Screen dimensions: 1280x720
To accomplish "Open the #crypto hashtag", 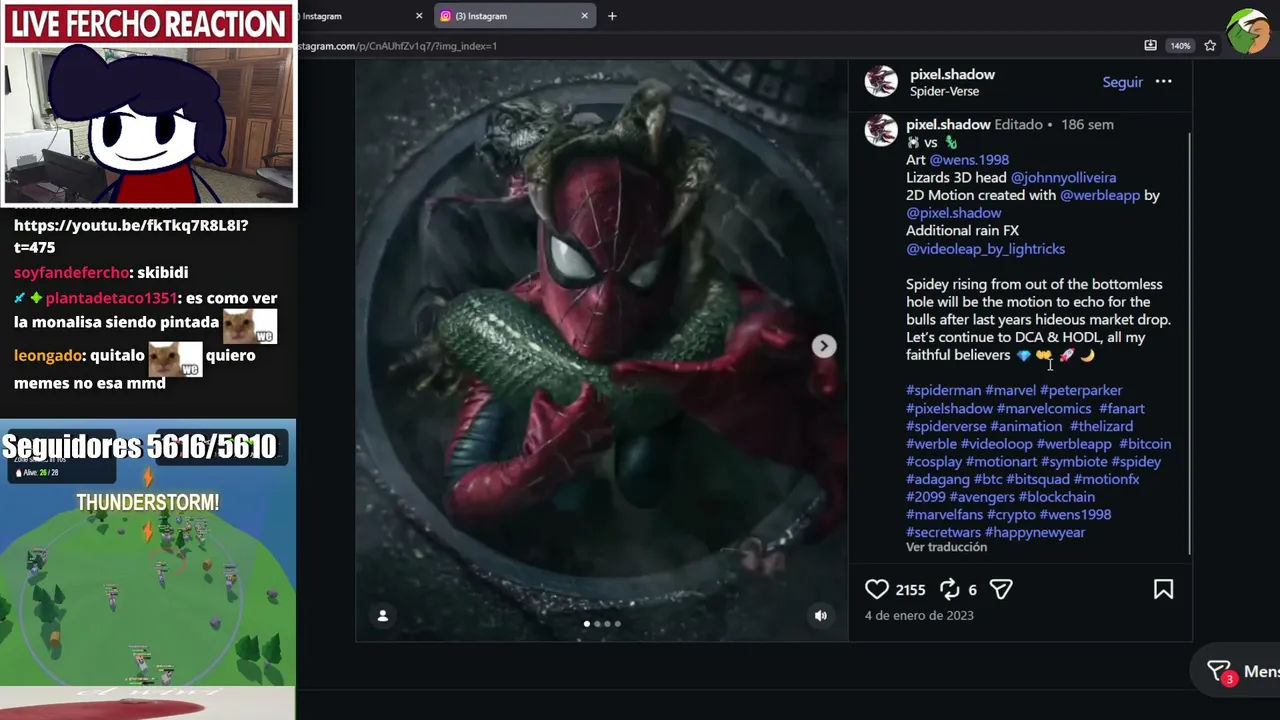I will click(x=1011, y=515).
